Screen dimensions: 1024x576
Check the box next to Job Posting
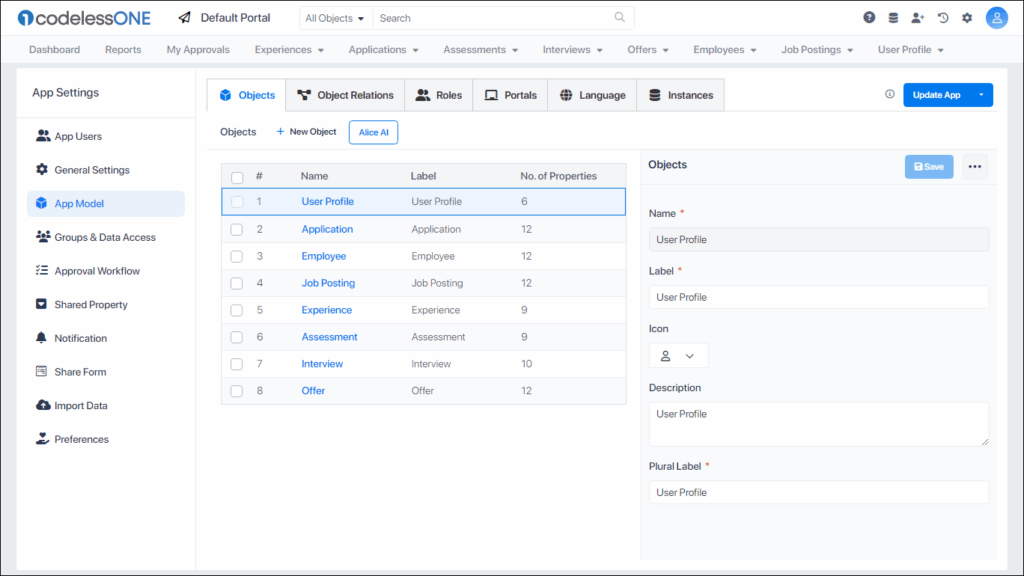coord(236,283)
